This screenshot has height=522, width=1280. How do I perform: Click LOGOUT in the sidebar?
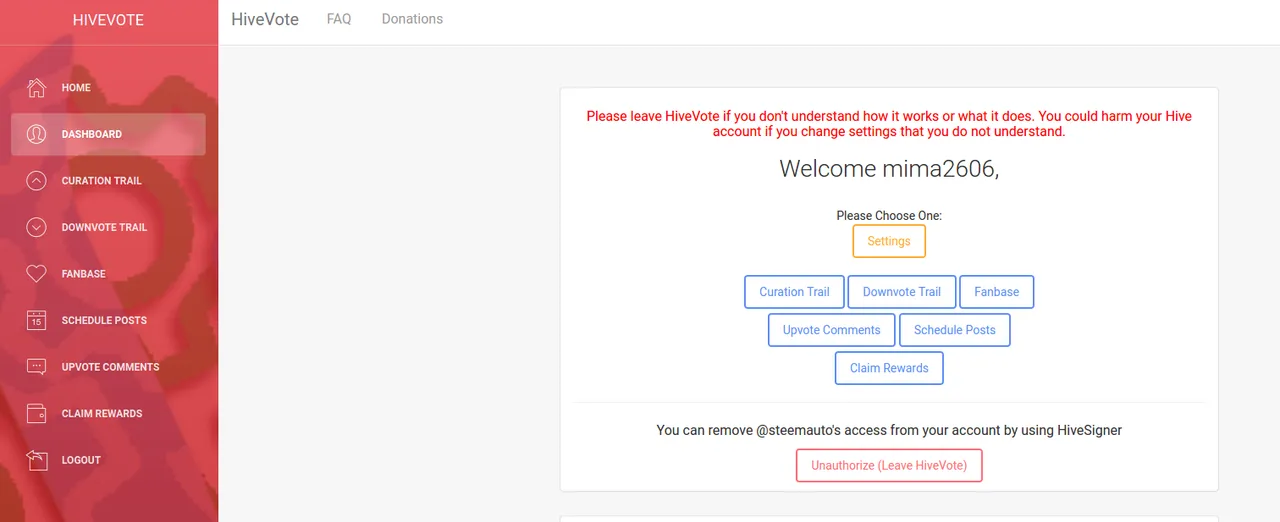click(108, 460)
